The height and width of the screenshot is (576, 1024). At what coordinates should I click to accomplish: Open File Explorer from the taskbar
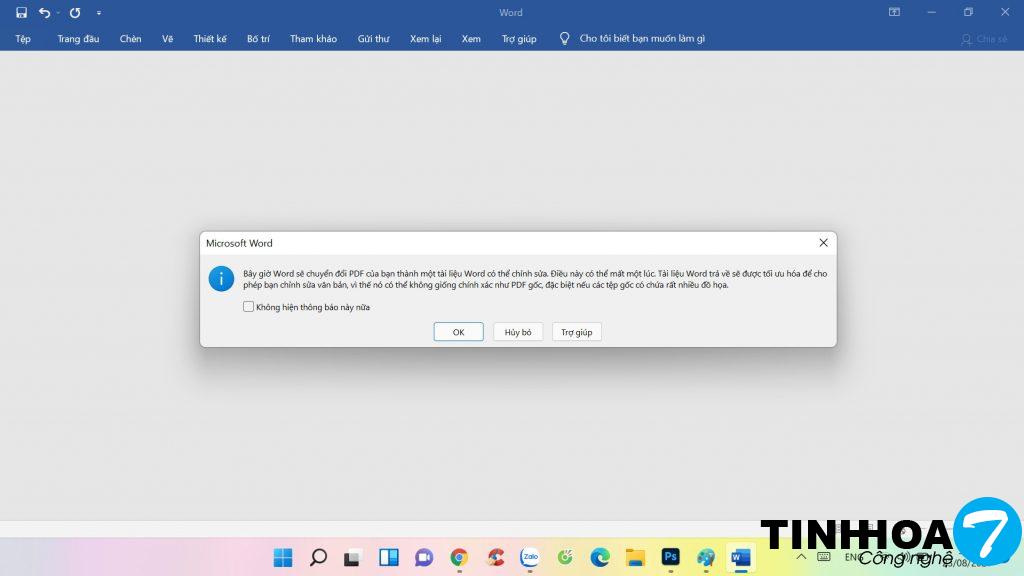click(x=635, y=557)
